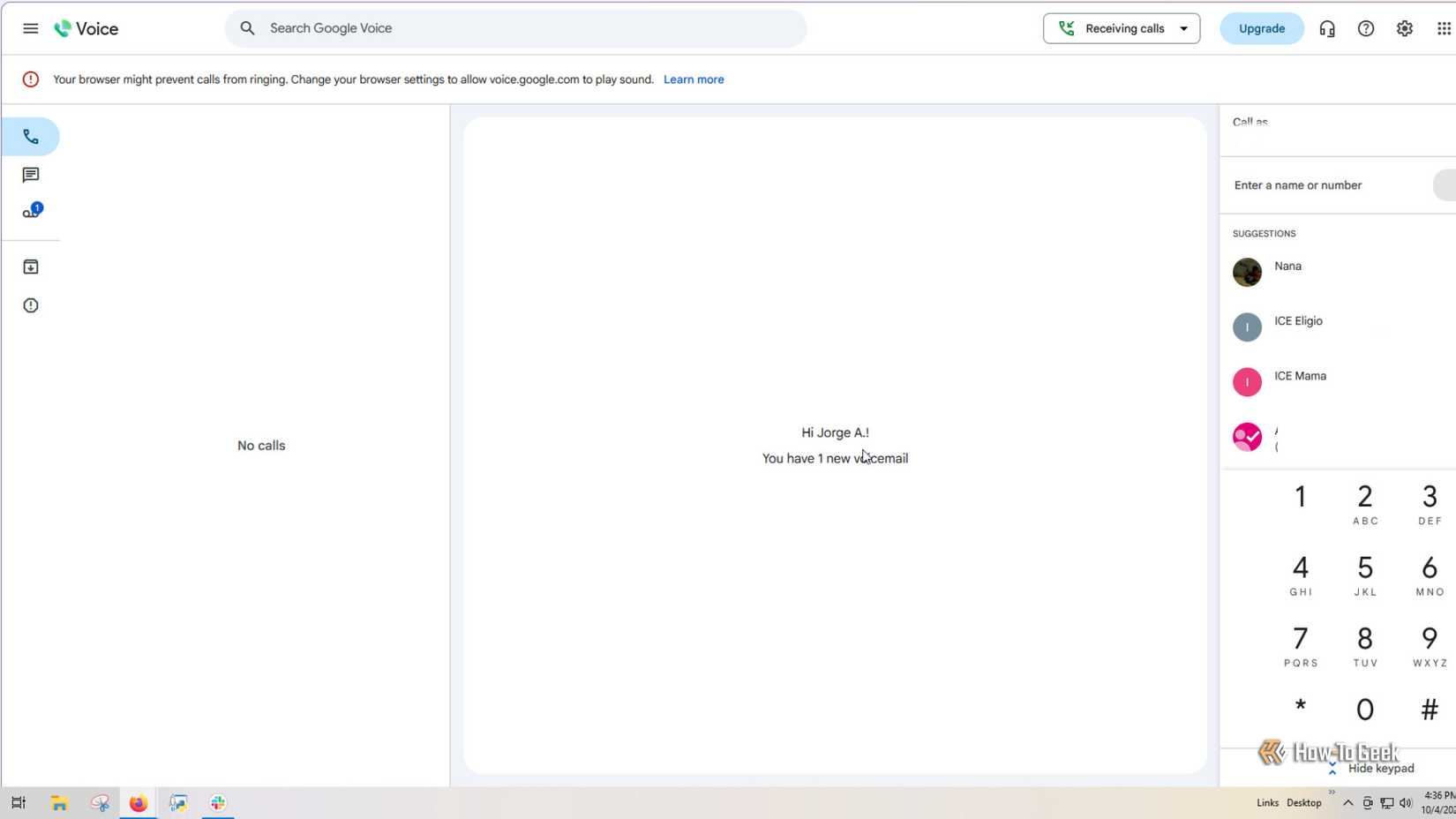Tap the star key on keypad
The width and height of the screenshot is (1456, 819).
[1301, 708]
